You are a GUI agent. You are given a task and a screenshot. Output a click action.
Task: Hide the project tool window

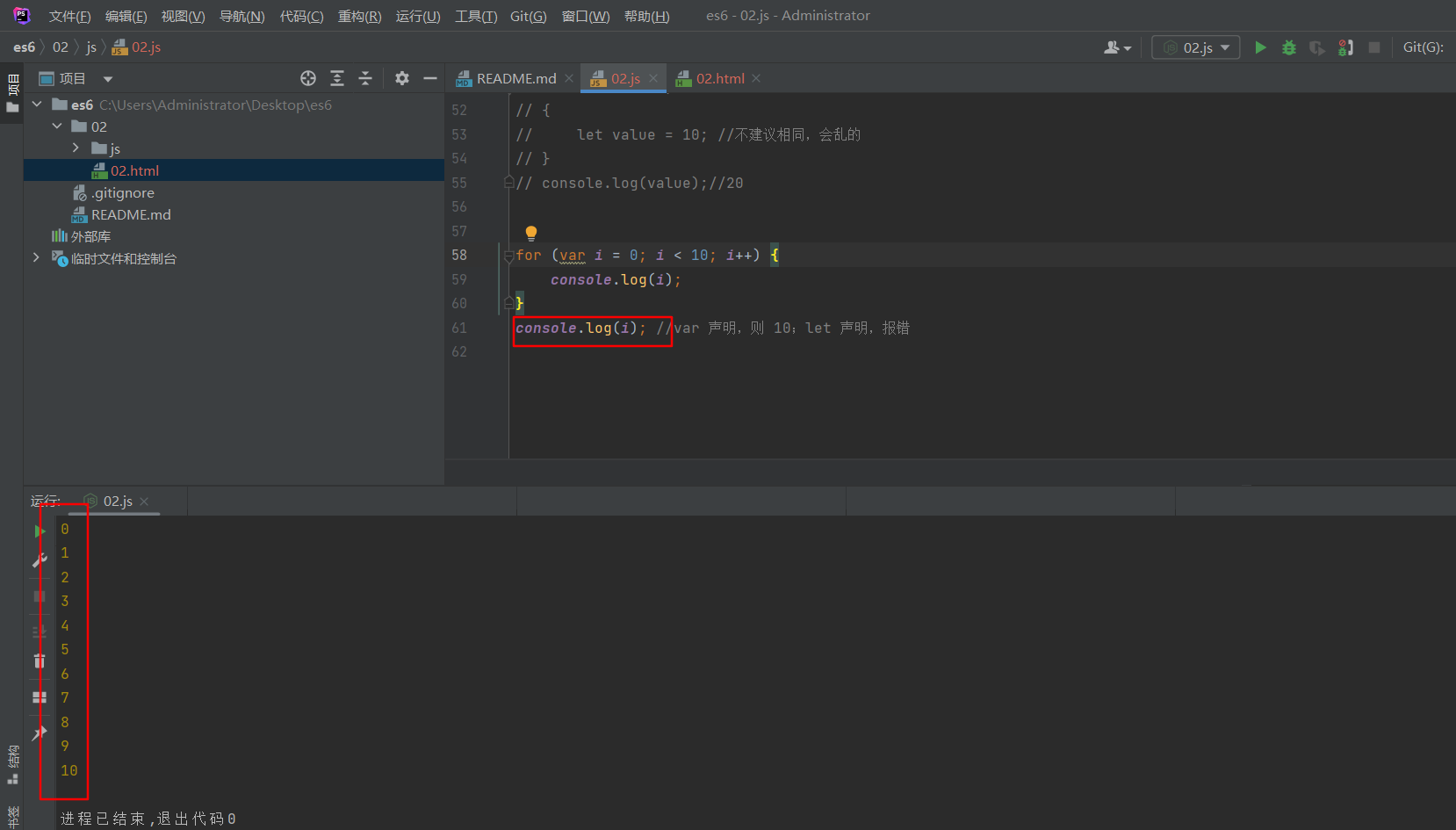click(x=430, y=78)
